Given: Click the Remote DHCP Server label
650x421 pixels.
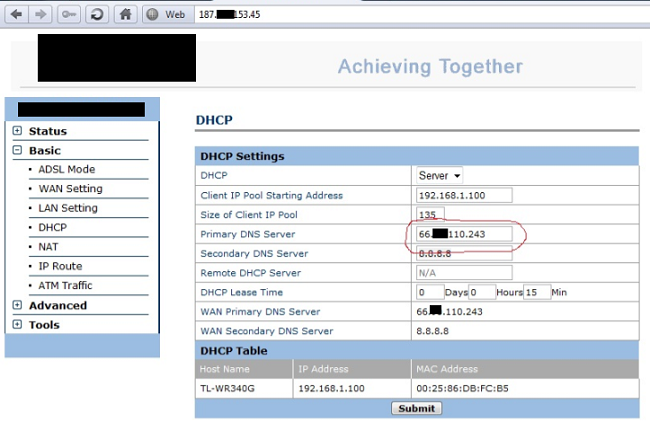Looking at the screenshot, I should [x=251, y=273].
